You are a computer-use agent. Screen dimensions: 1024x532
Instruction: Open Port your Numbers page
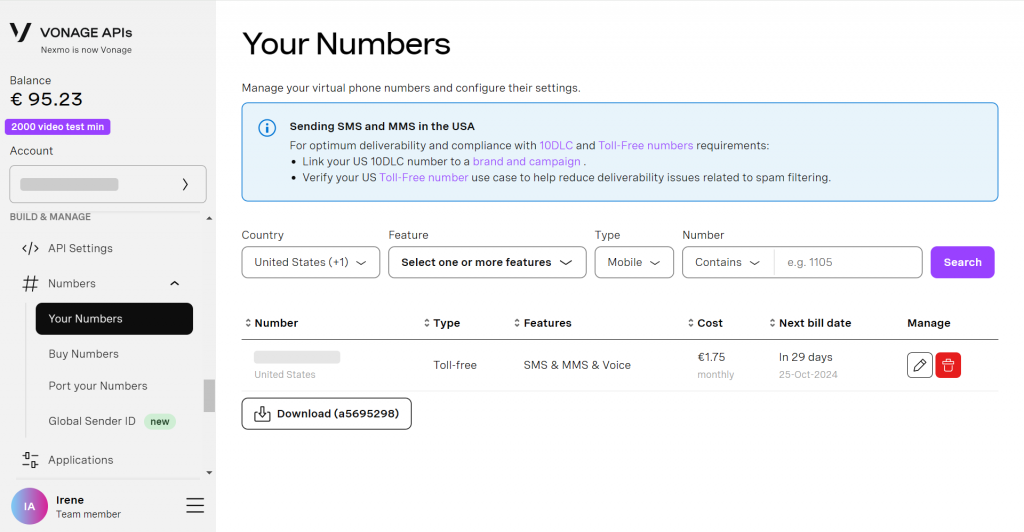(98, 386)
